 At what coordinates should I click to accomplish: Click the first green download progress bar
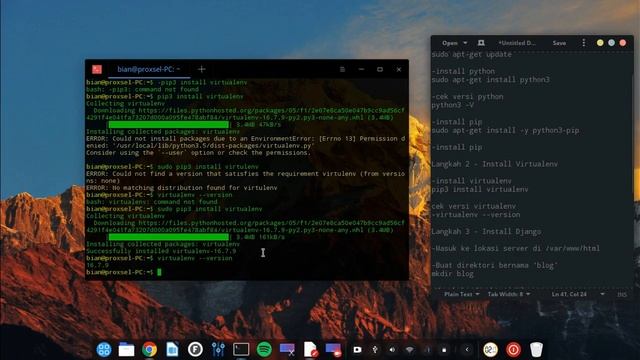click(169, 124)
